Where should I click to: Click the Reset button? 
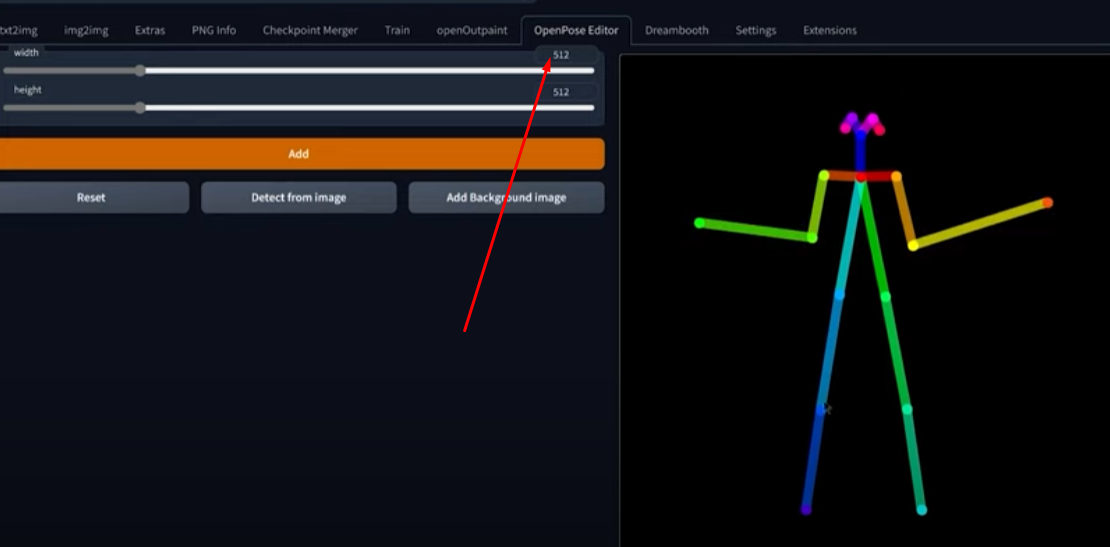(91, 197)
